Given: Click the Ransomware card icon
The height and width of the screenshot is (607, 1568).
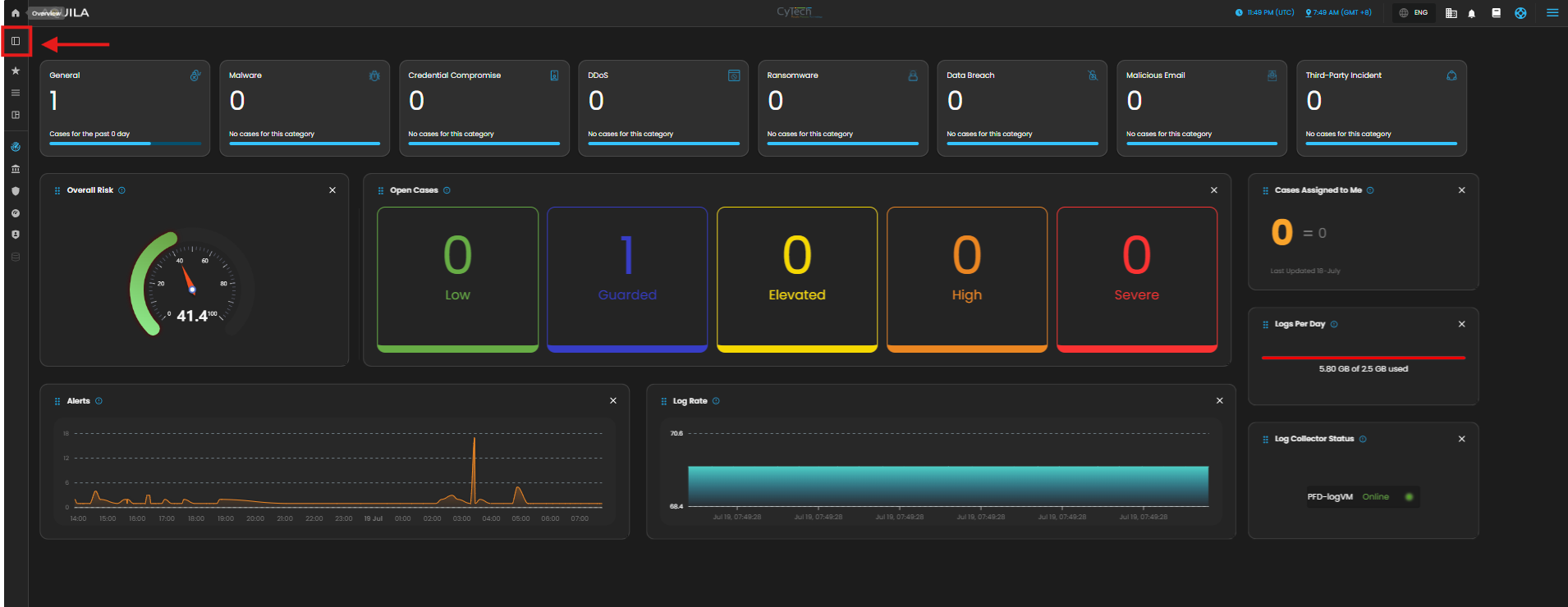Looking at the screenshot, I should pyautogui.click(x=913, y=75).
